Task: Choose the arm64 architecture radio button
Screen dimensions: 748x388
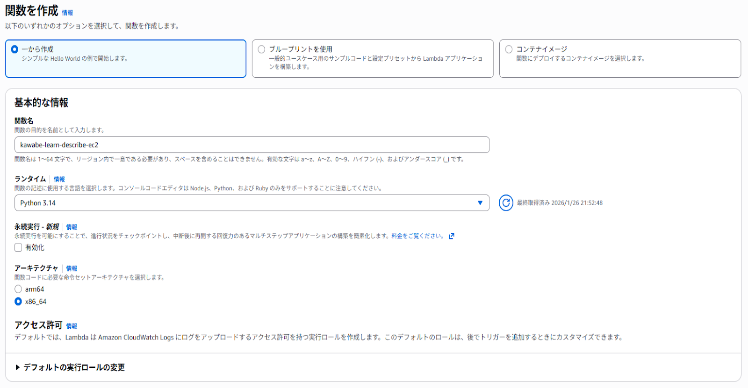Action: tap(18, 289)
